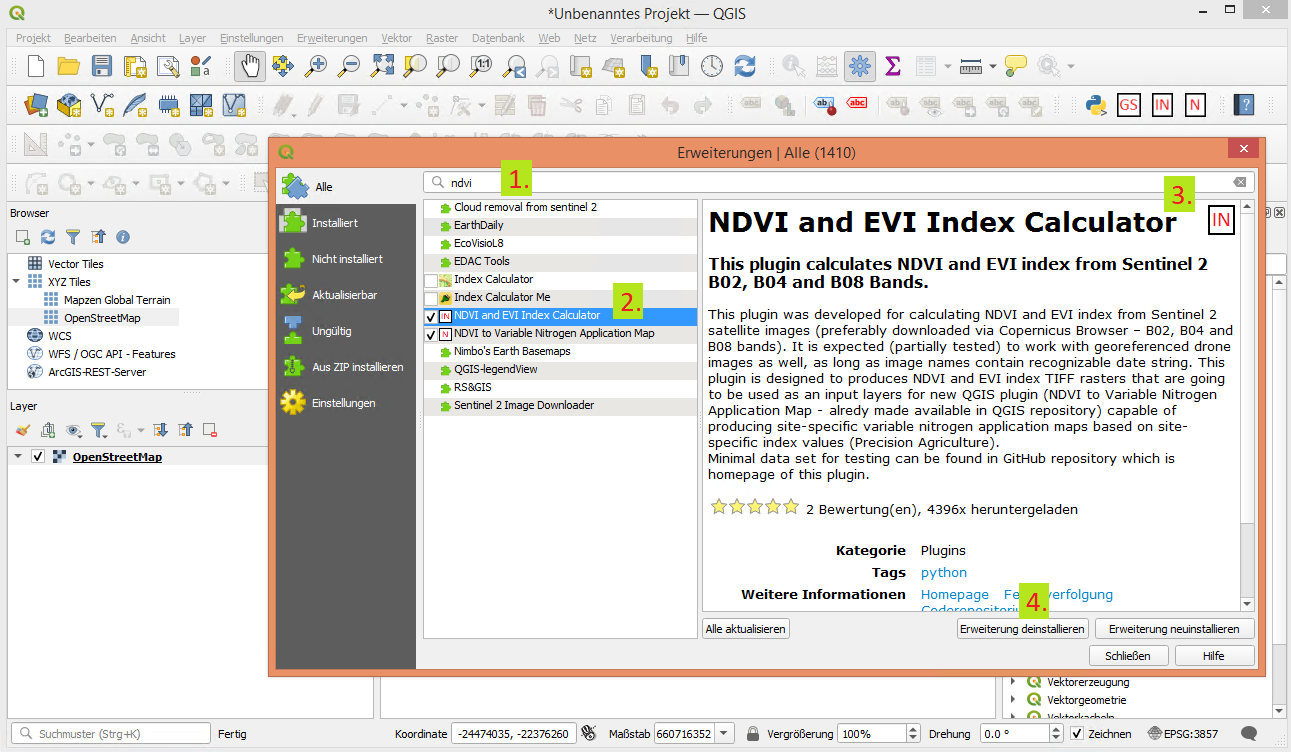Viewport: 1291px width, 752px height.
Task: Open plugin manager Einstellungen tab
Action: (346, 403)
